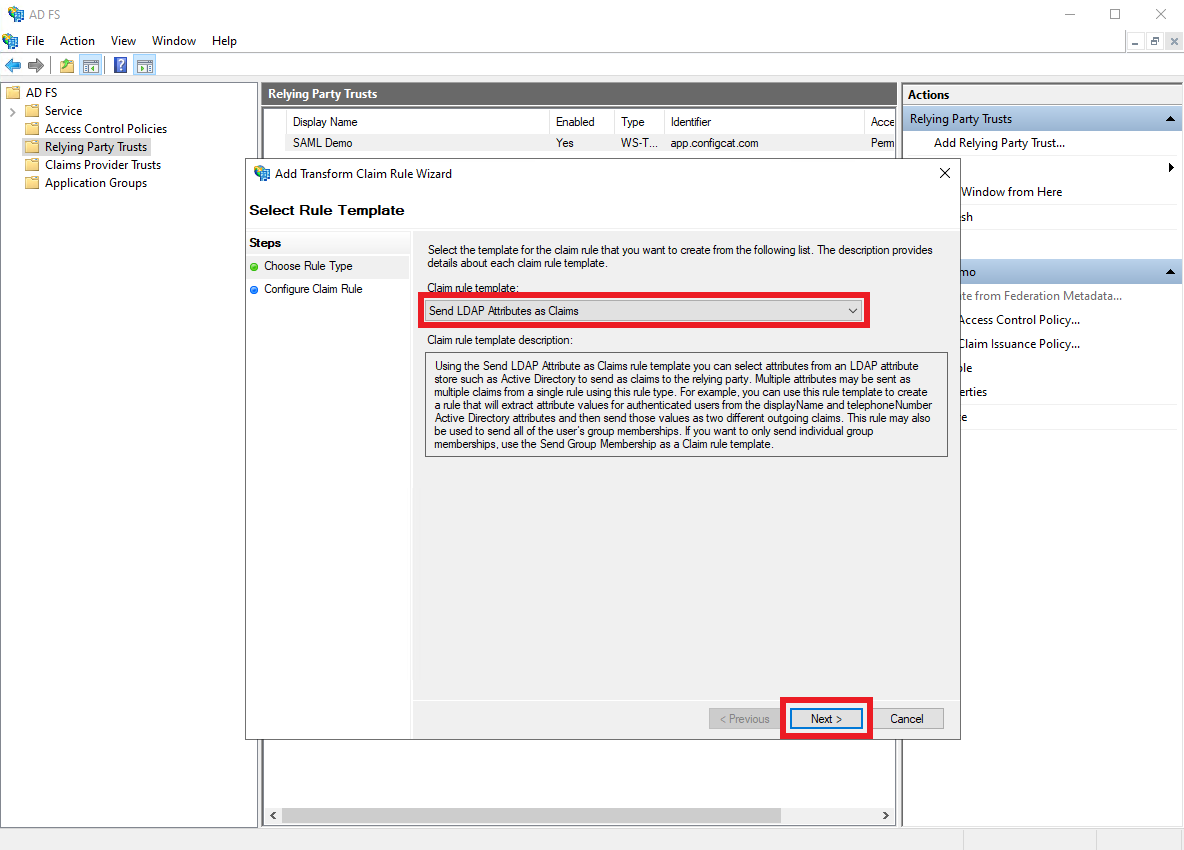This screenshot has width=1184, height=850.
Task: Select the Relying Party Trusts folder icon
Action: click(x=34, y=146)
